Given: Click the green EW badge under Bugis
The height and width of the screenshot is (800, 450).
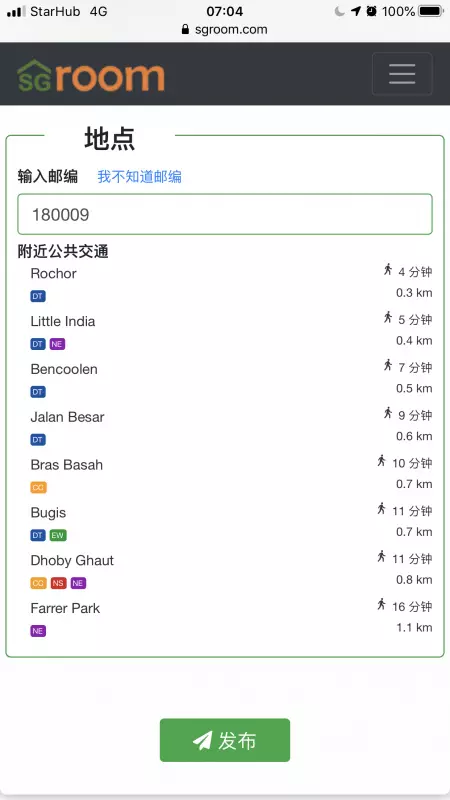Looking at the screenshot, I should coord(58,535).
